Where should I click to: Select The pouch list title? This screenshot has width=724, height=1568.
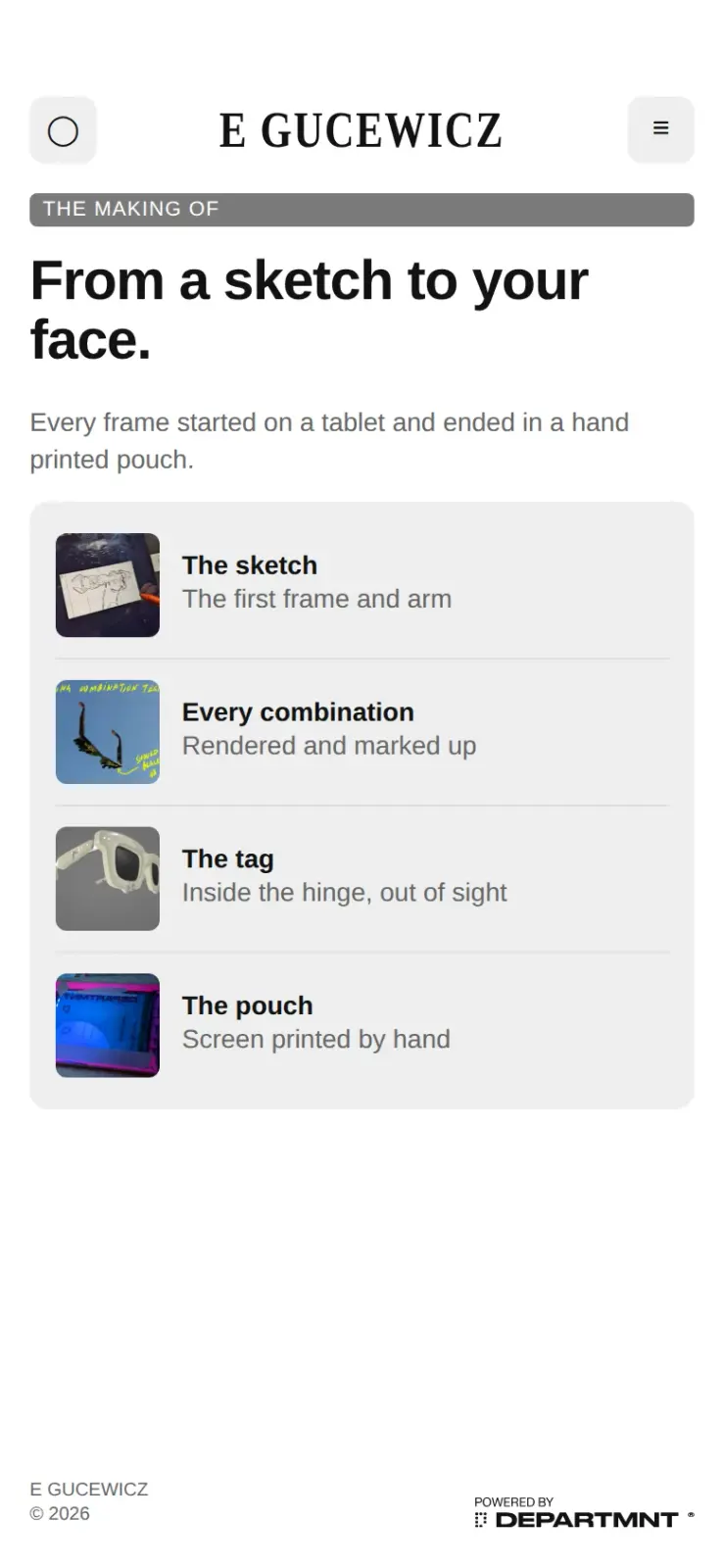[248, 1005]
